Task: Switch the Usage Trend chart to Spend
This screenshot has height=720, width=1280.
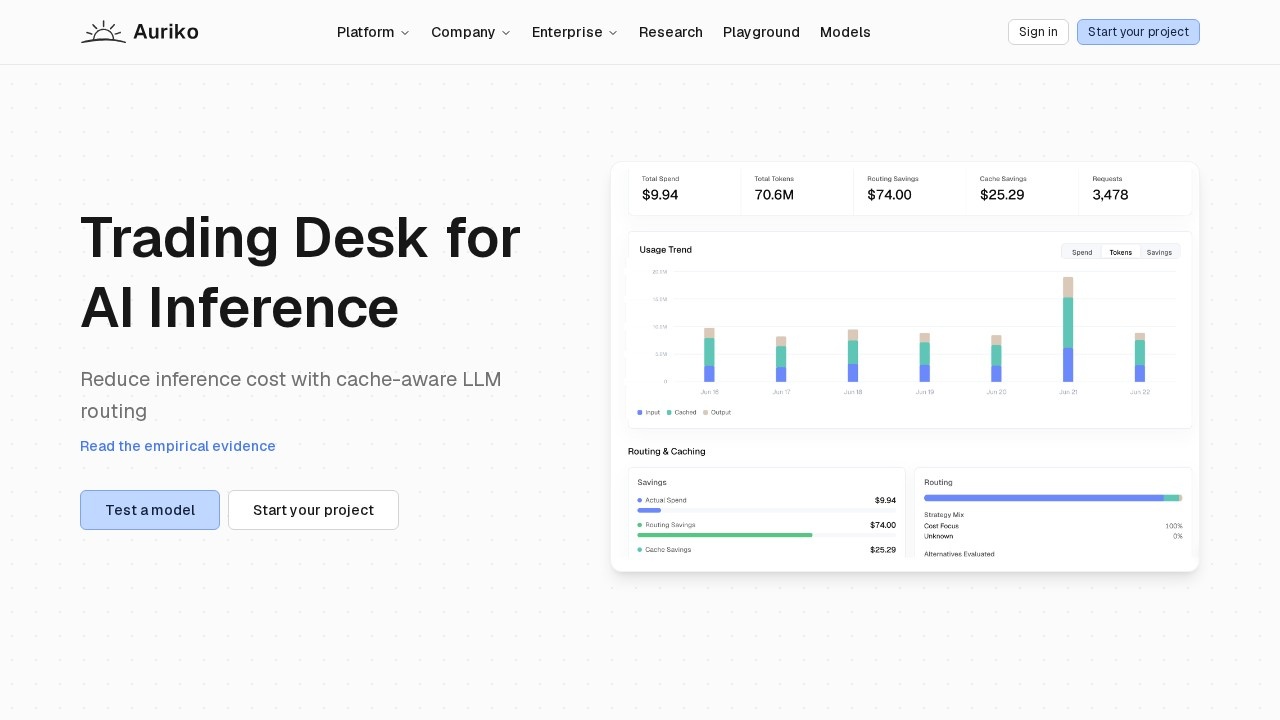Action: click(1082, 252)
